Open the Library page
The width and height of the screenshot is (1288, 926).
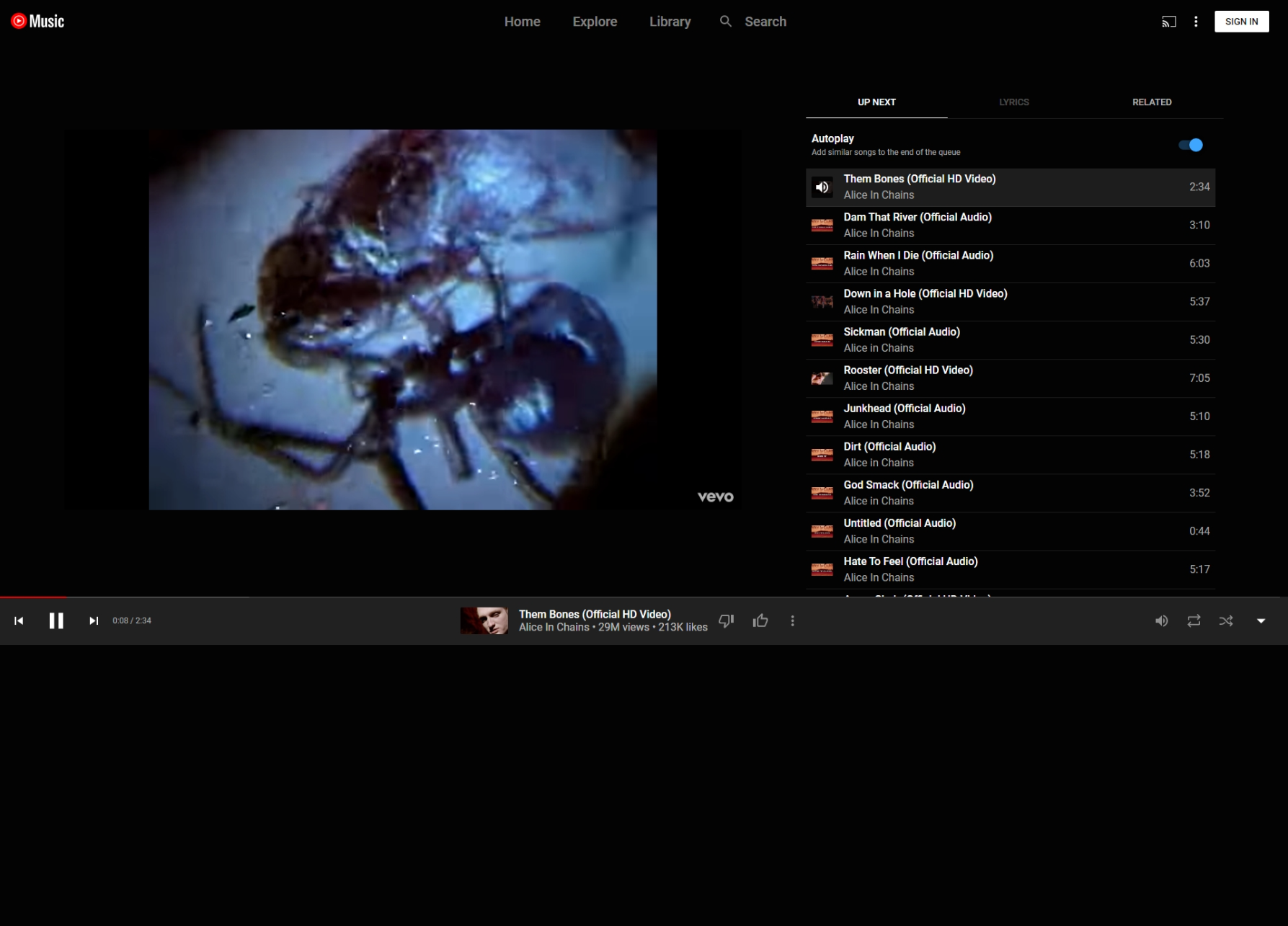670,22
